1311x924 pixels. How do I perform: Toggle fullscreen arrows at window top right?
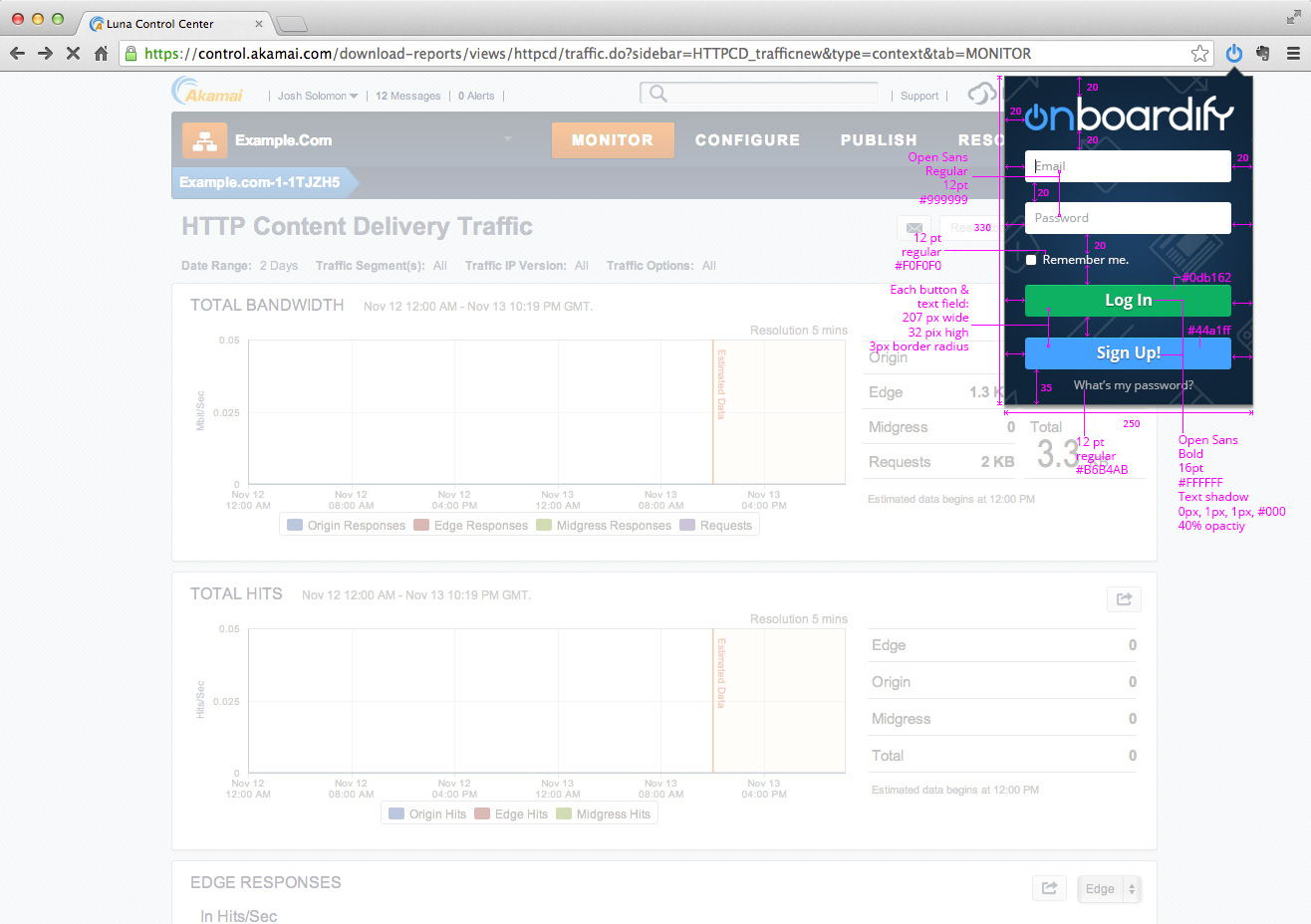[x=1293, y=17]
